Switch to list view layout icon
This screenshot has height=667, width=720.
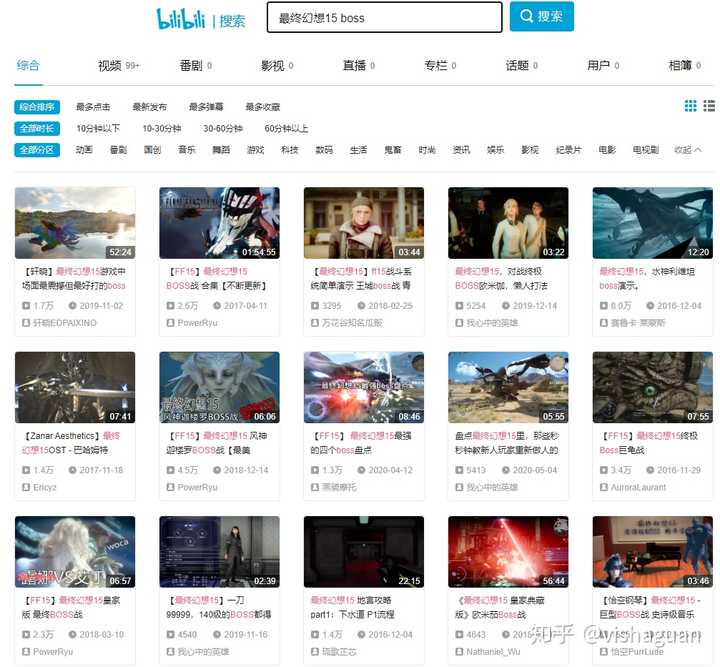point(709,106)
